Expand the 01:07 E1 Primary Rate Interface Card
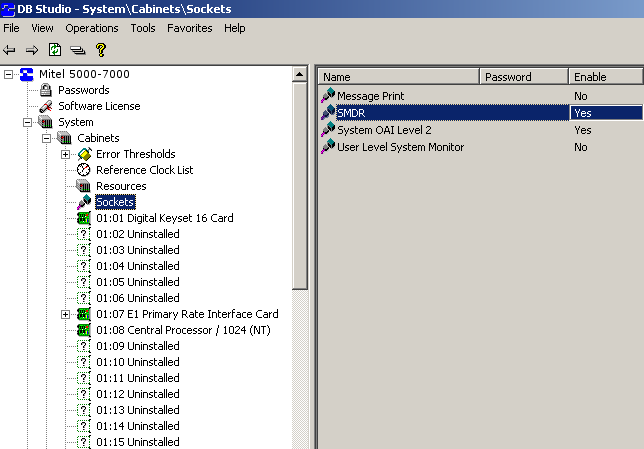The width and height of the screenshot is (644, 449). [x=66, y=314]
